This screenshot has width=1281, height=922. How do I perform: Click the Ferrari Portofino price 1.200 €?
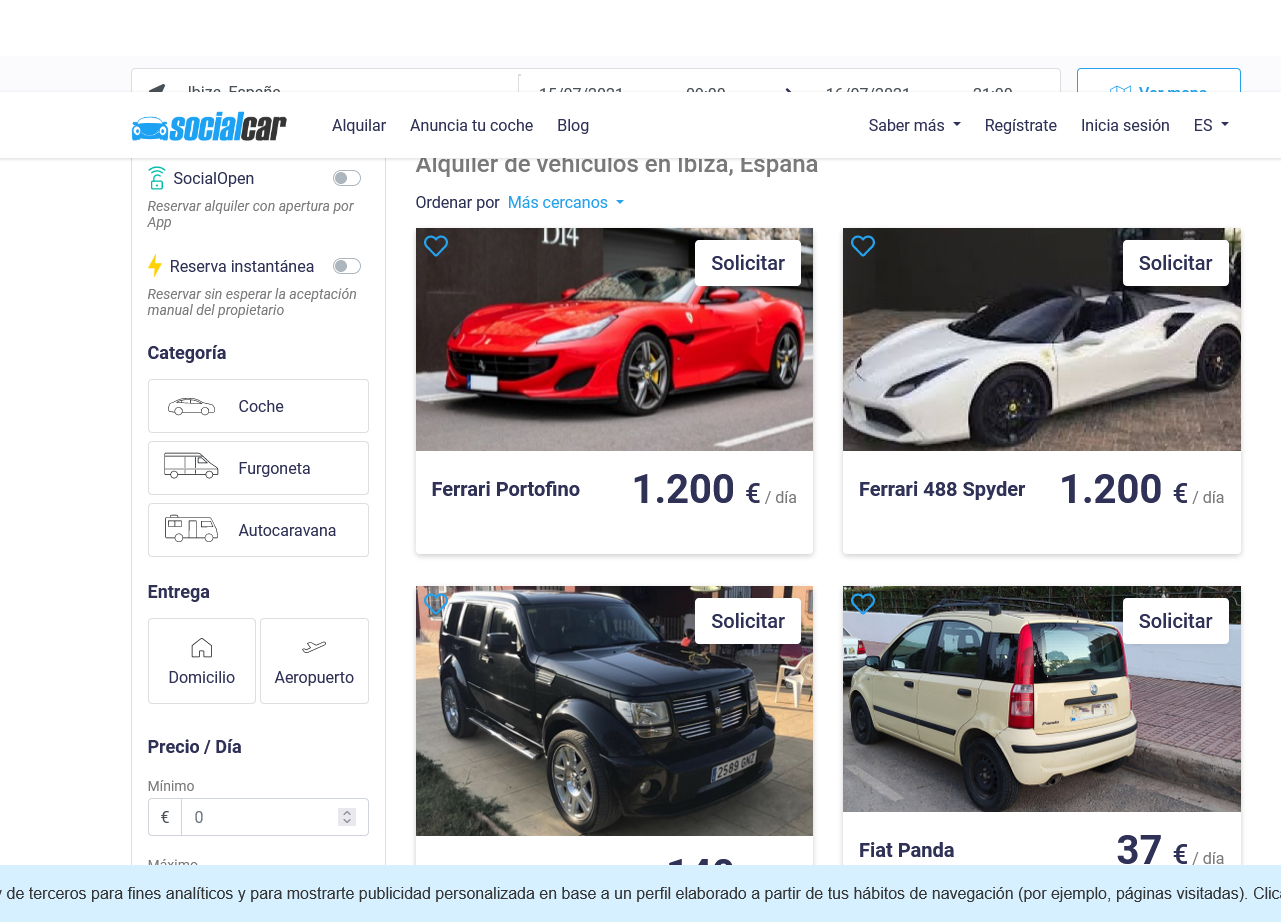point(696,490)
